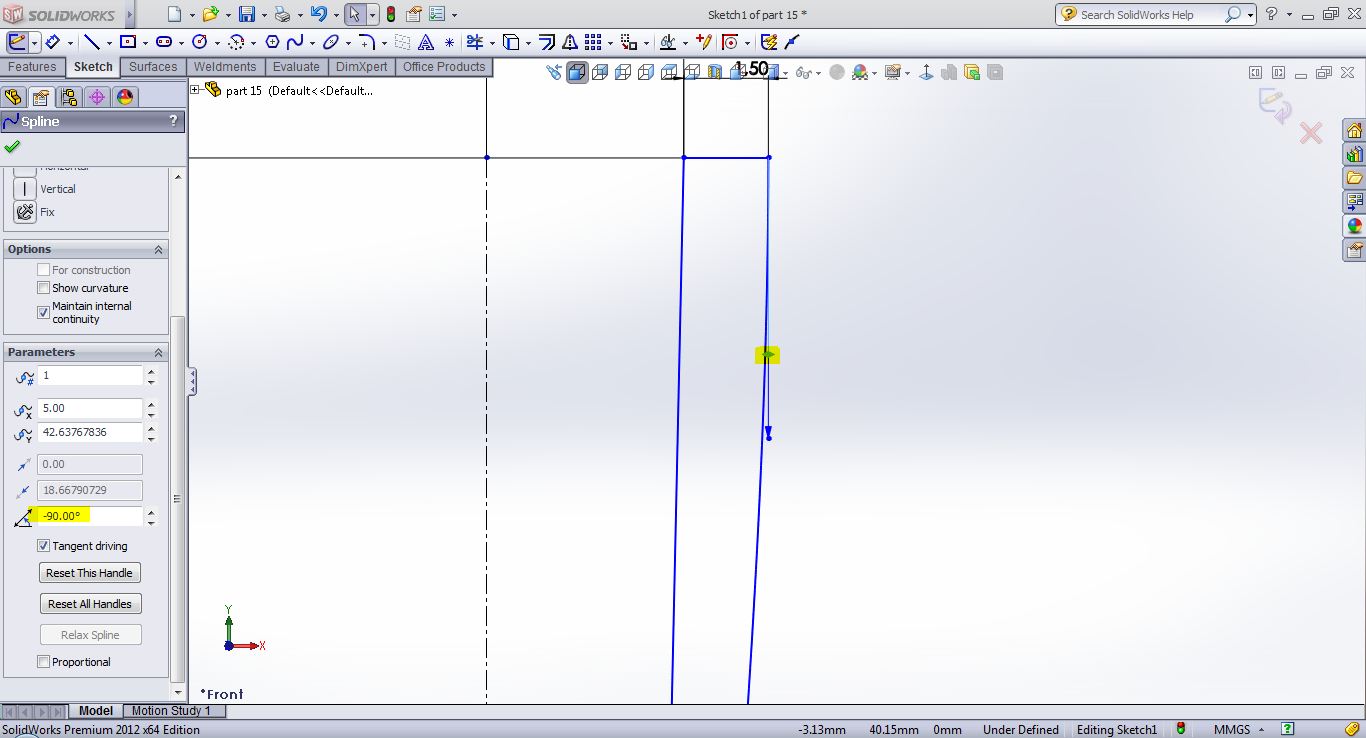Switch to the Features tab
Viewport: 1366px width, 738px height.
pos(32,67)
